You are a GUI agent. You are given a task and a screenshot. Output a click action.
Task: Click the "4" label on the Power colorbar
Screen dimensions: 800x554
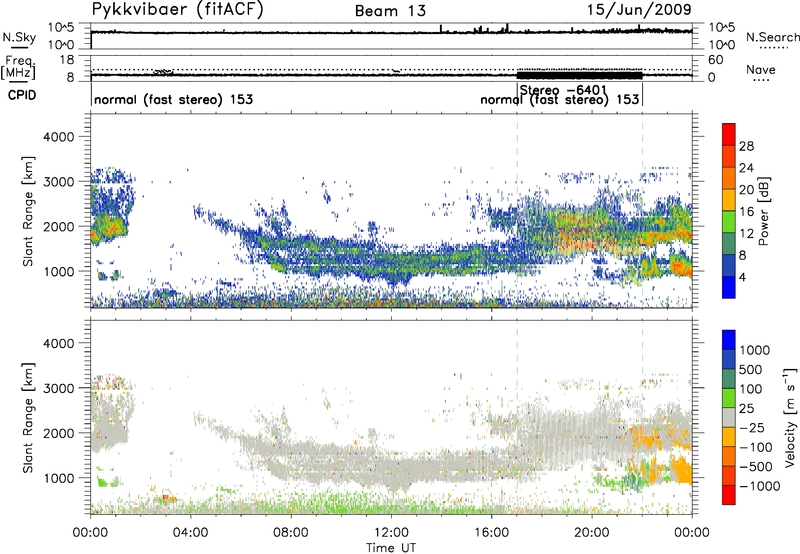[x=743, y=277]
